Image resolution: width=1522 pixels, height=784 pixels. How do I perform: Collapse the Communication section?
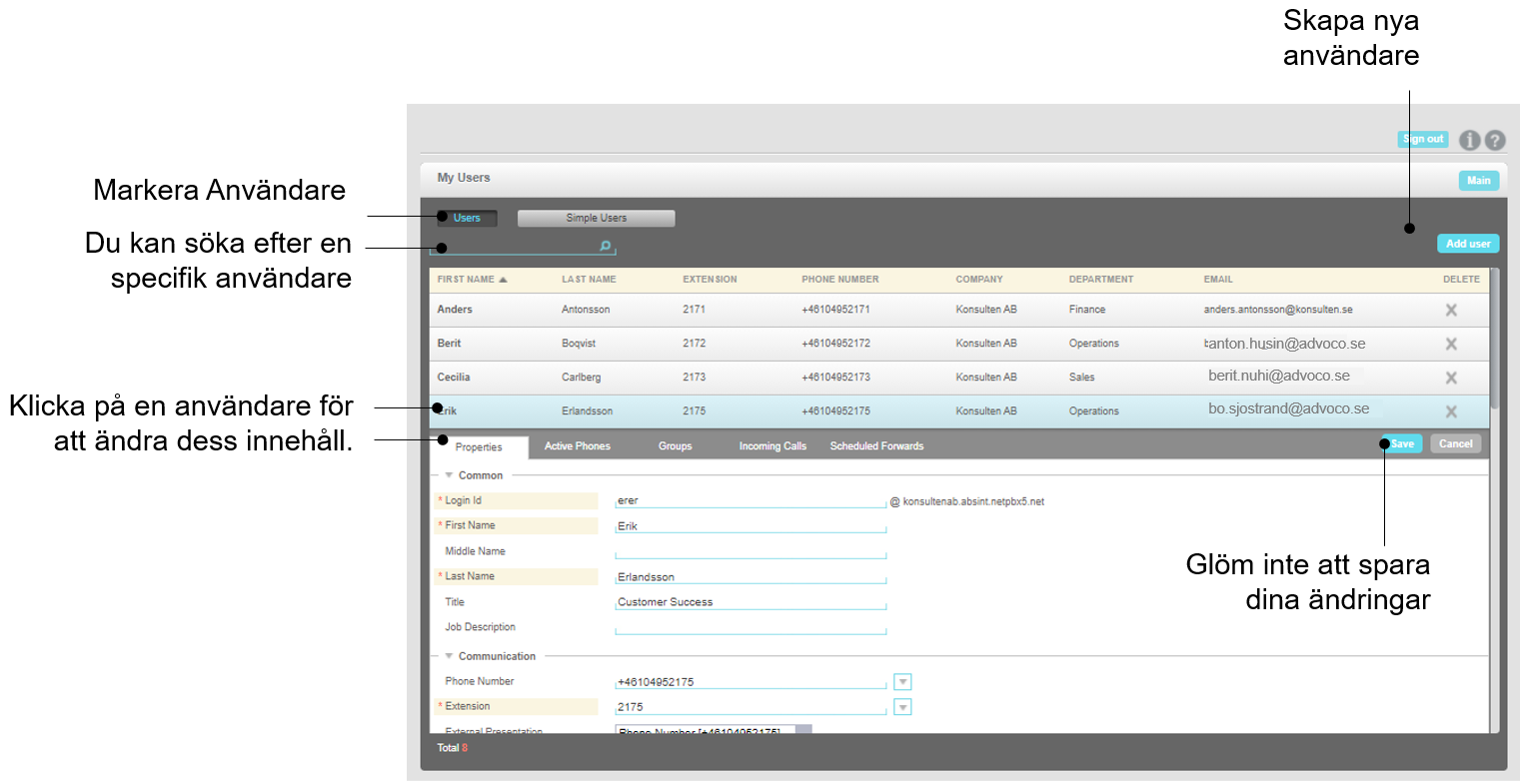tap(449, 656)
